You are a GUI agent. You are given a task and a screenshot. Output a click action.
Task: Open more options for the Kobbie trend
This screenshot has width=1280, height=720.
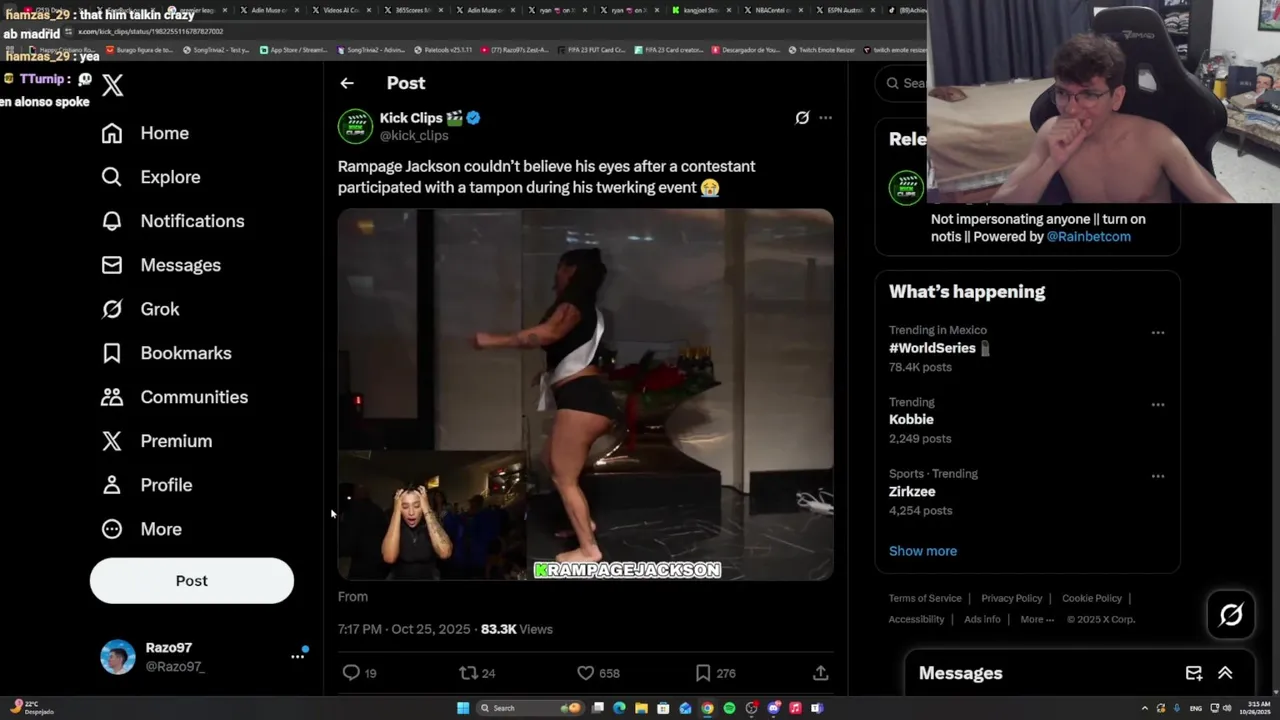pyautogui.click(x=1158, y=405)
